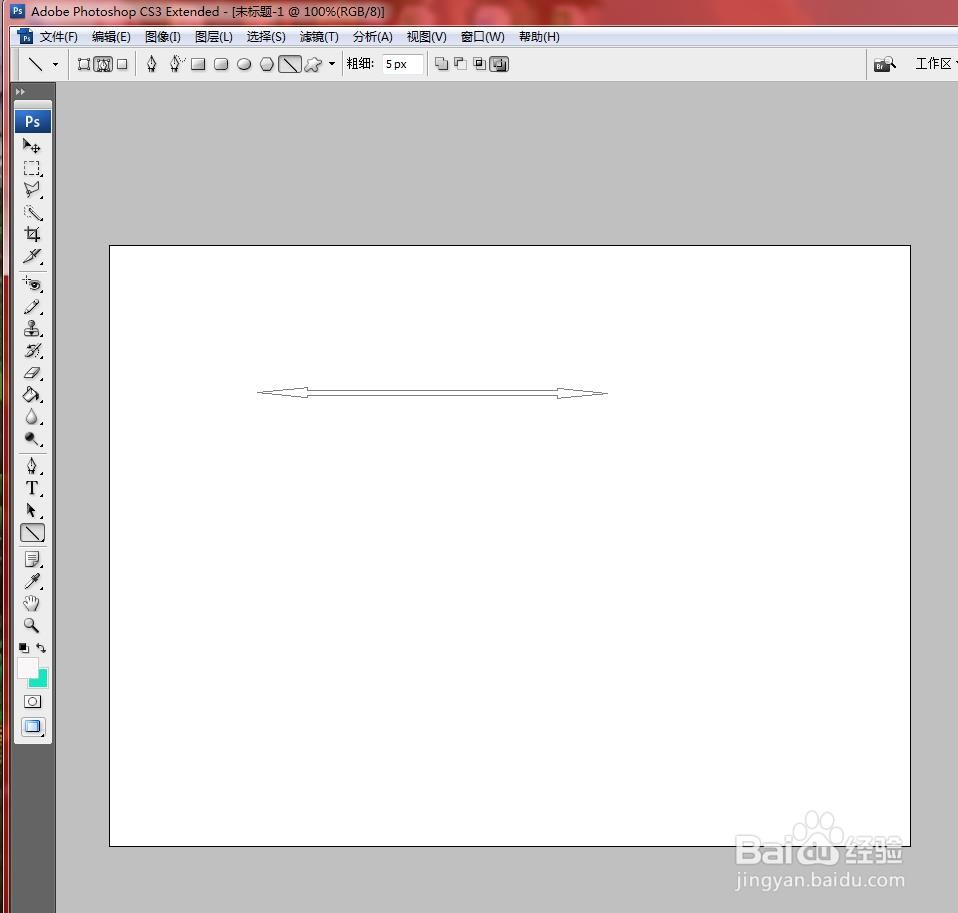The width and height of the screenshot is (958, 913).
Task: Enable Shape Layers mode
Action: 84,64
